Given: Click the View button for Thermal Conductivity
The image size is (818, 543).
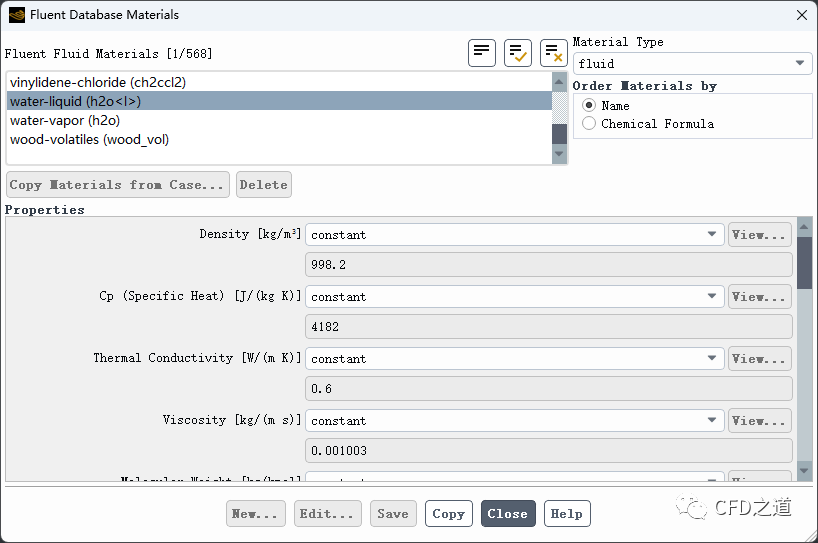Looking at the screenshot, I should 760,359.
